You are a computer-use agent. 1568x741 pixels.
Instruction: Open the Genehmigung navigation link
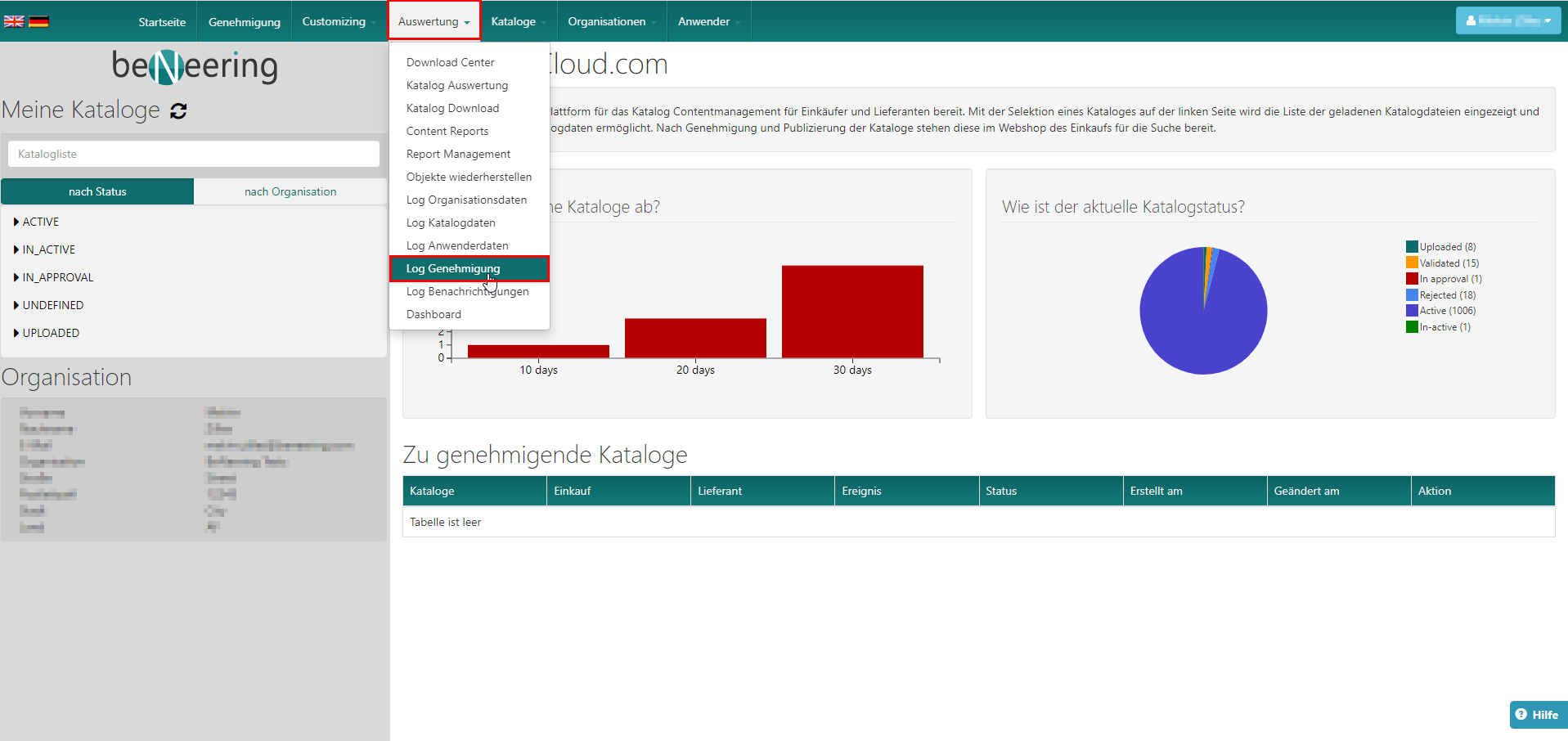click(244, 22)
